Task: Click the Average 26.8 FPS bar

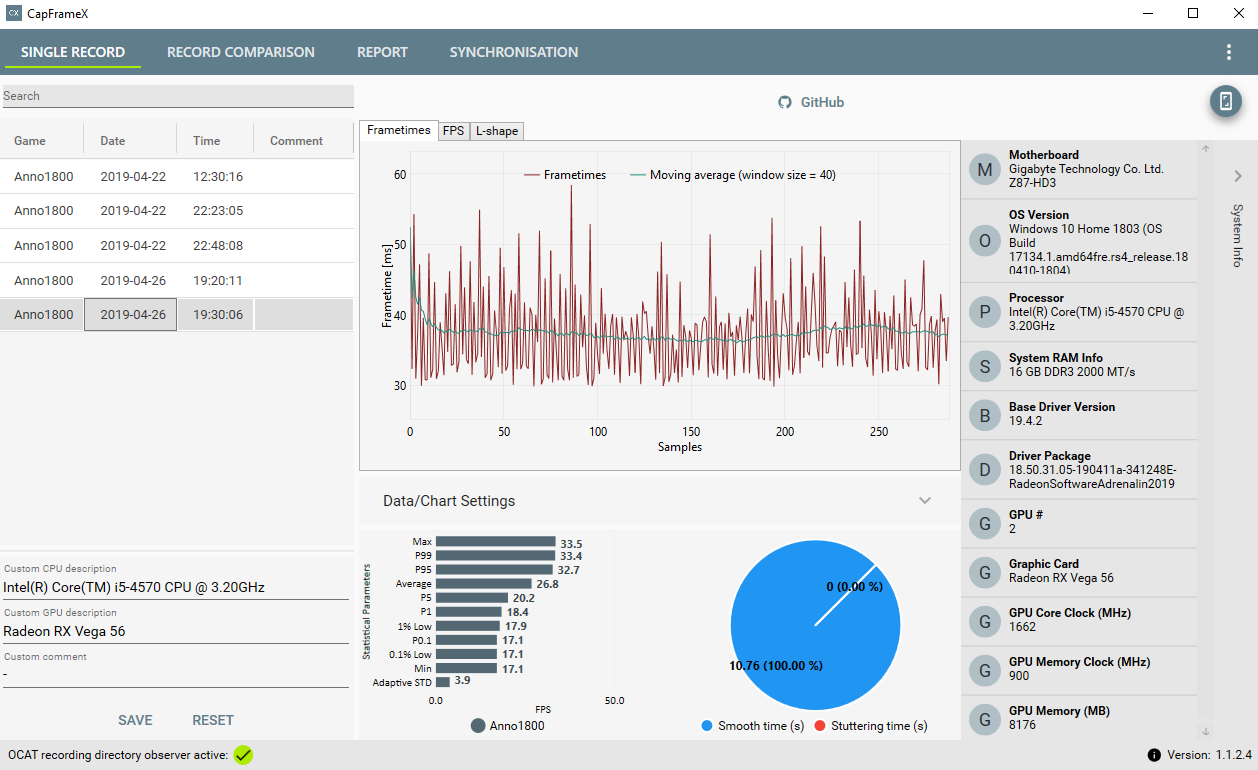Action: click(x=483, y=584)
